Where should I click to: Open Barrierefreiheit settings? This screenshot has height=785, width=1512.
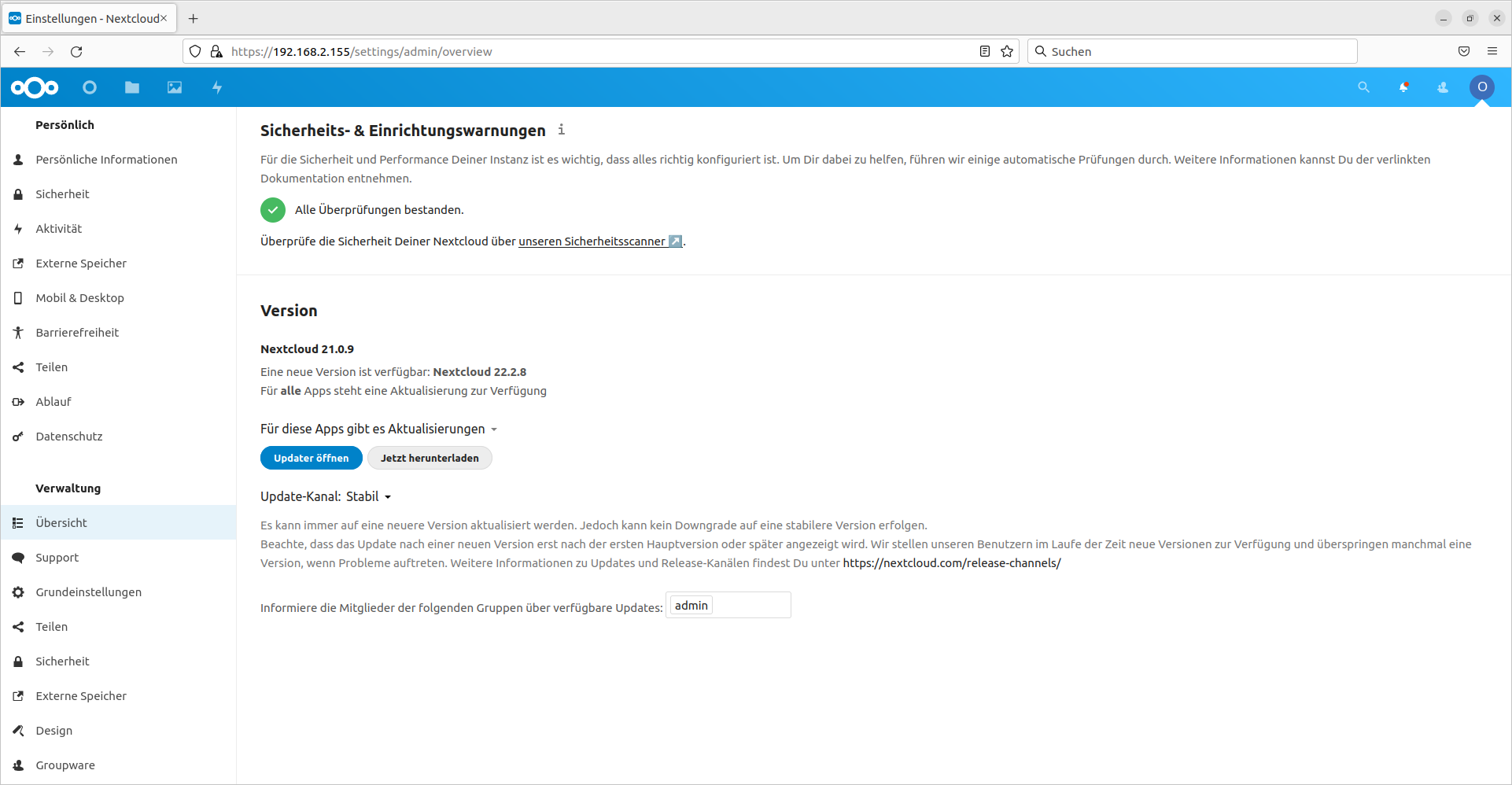(x=119, y=333)
